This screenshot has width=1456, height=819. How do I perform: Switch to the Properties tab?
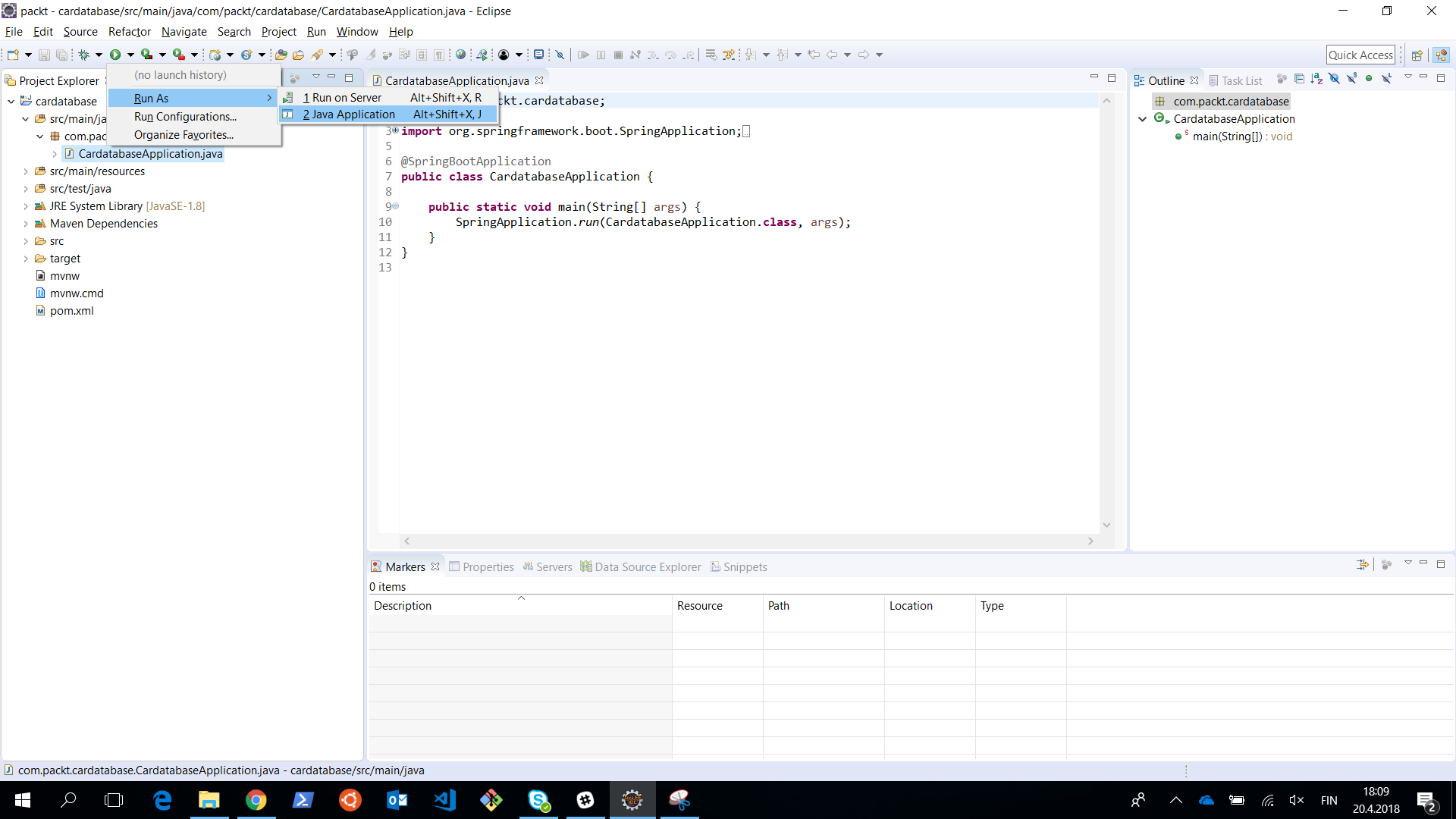[x=482, y=567]
